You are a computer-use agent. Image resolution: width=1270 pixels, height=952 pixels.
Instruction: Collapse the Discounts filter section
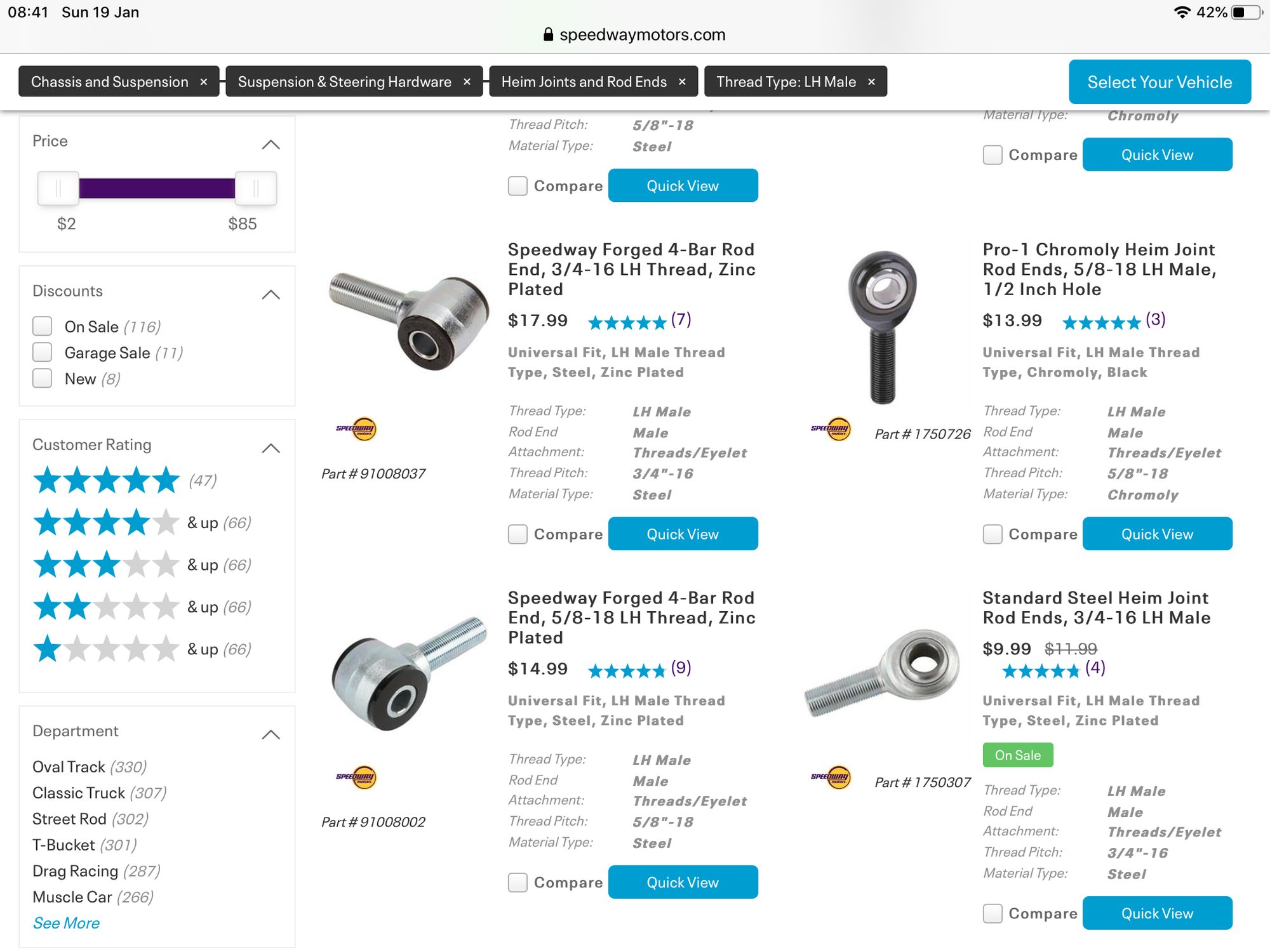click(x=271, y=294)
